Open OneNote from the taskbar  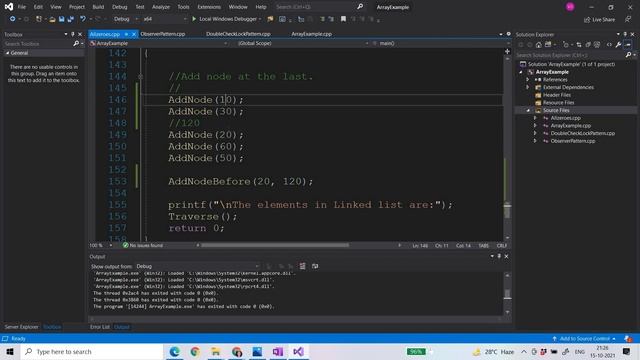(278, 351)
